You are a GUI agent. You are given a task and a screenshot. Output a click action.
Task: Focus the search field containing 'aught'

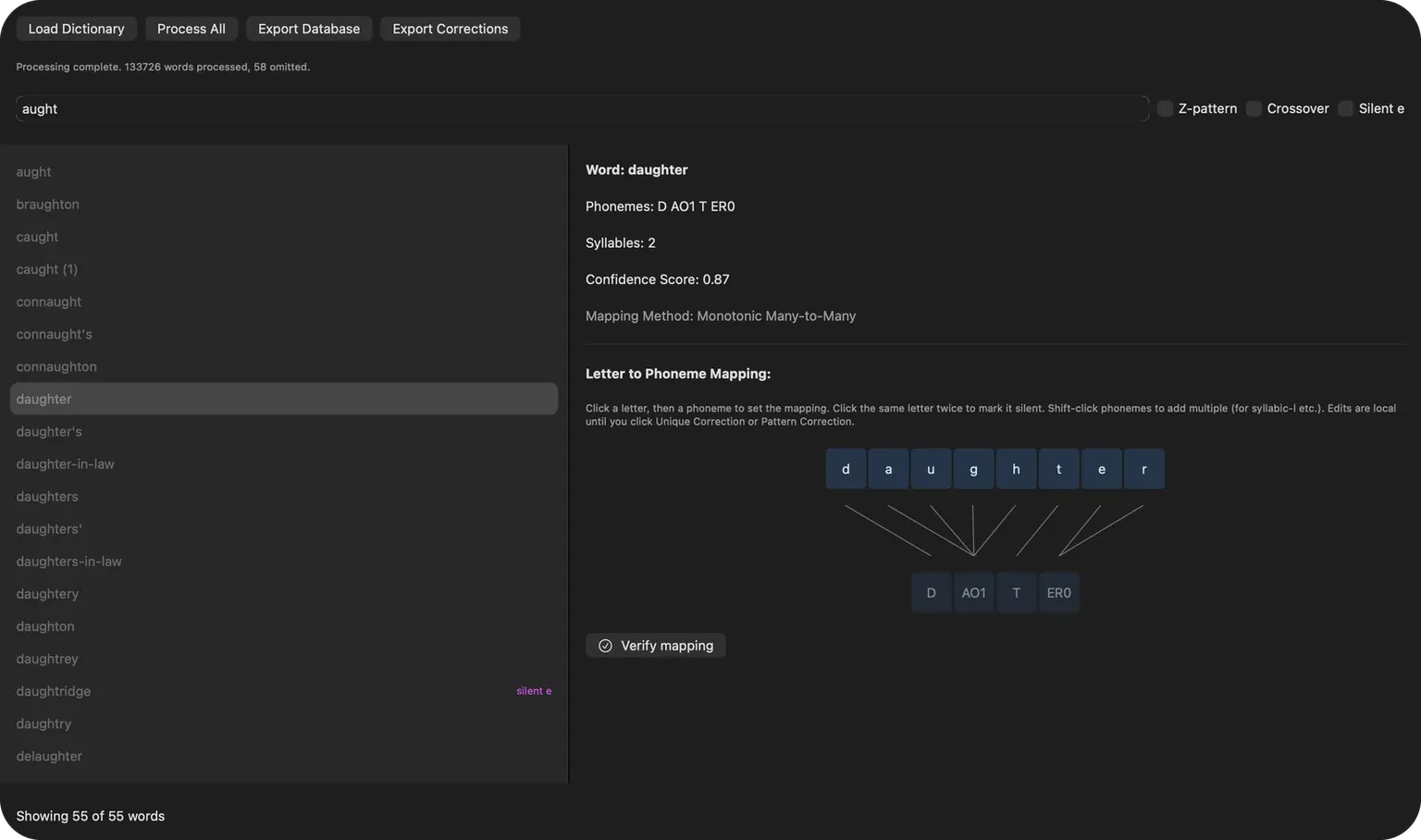point(582,108)
